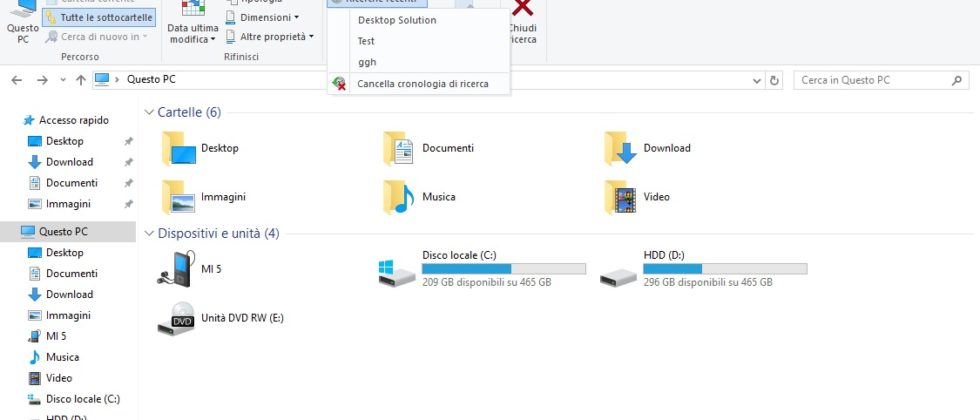Screen dimensions: 980x420
Task: Open recent locations dropdown chevron
Action: pos(62,80)
